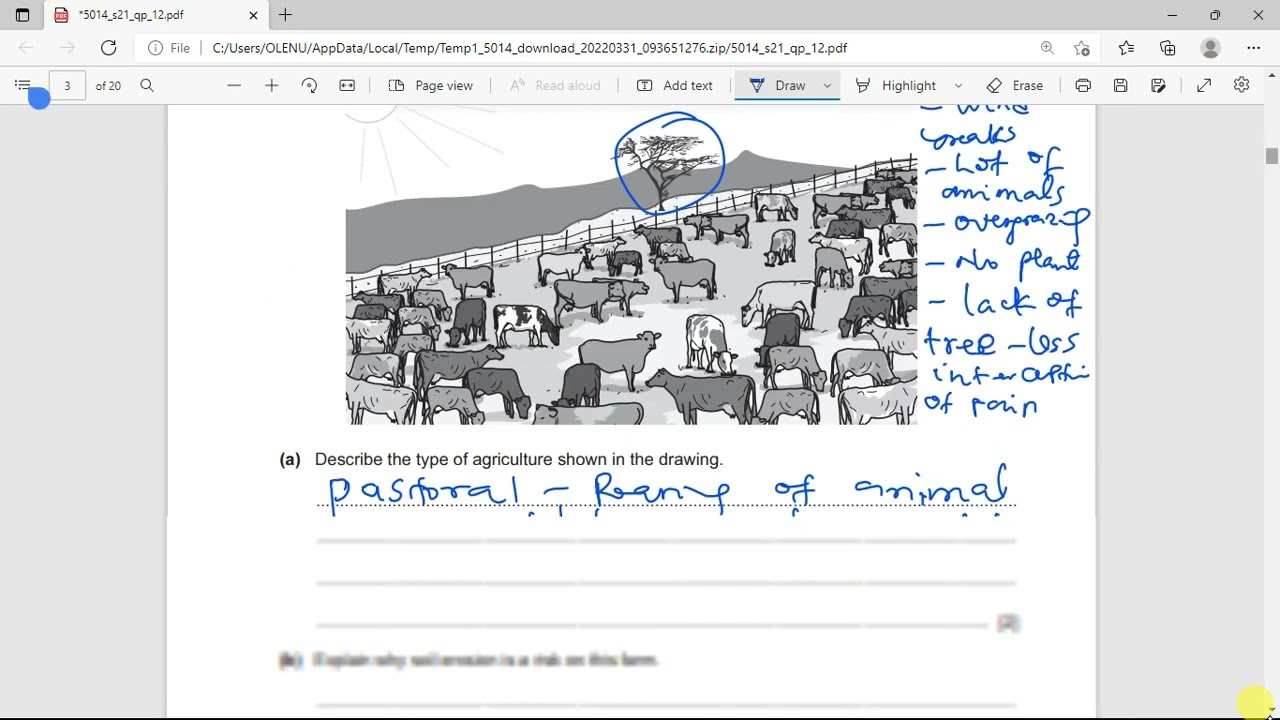Select the 5014_s21_qp_12.pdf browser tab

point(155,15)
